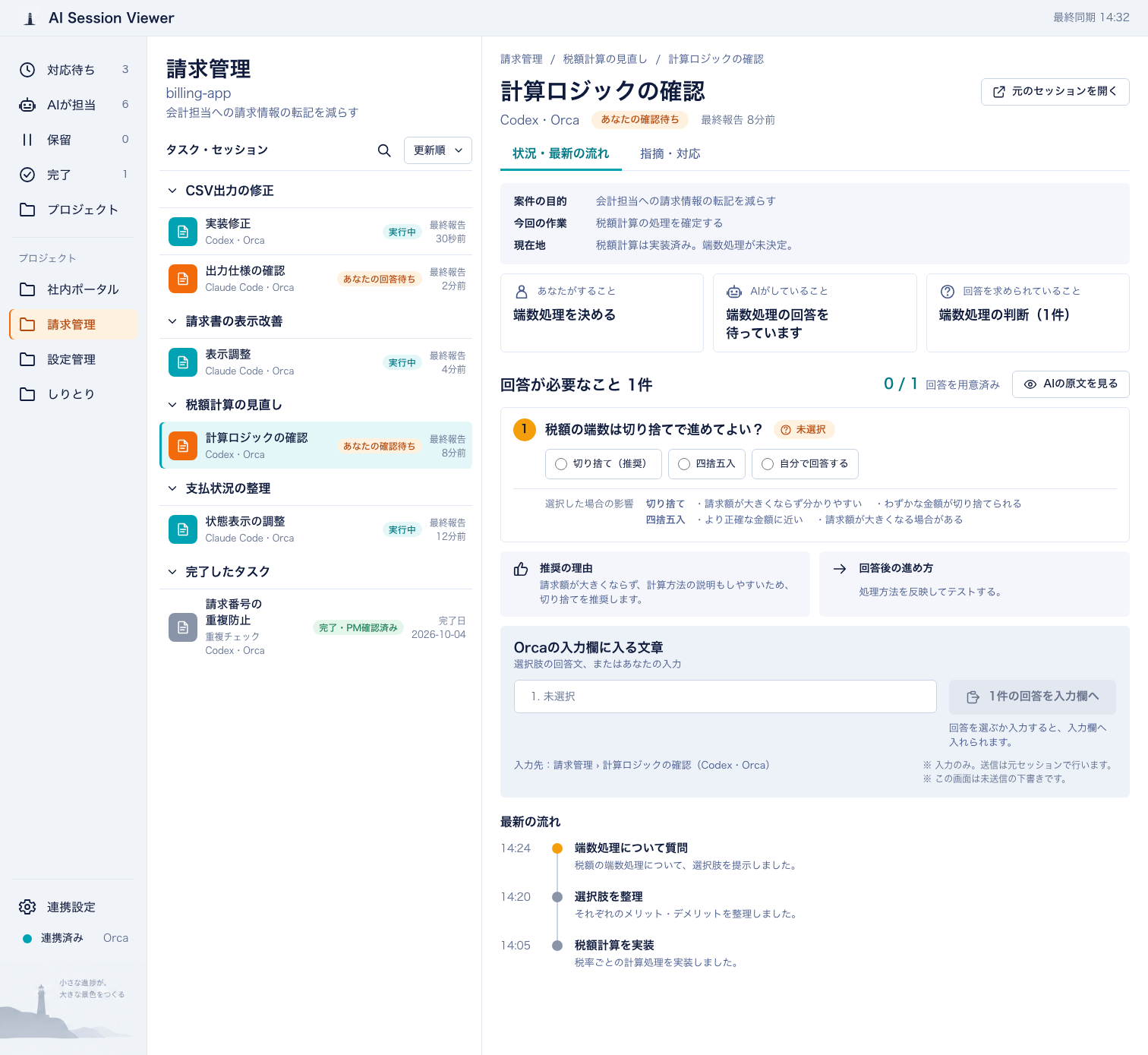This screenshot has width=1148, height=1055.
Task: Open the プロジェクト menu item in the sidebar
Action: tap(74, 210)
